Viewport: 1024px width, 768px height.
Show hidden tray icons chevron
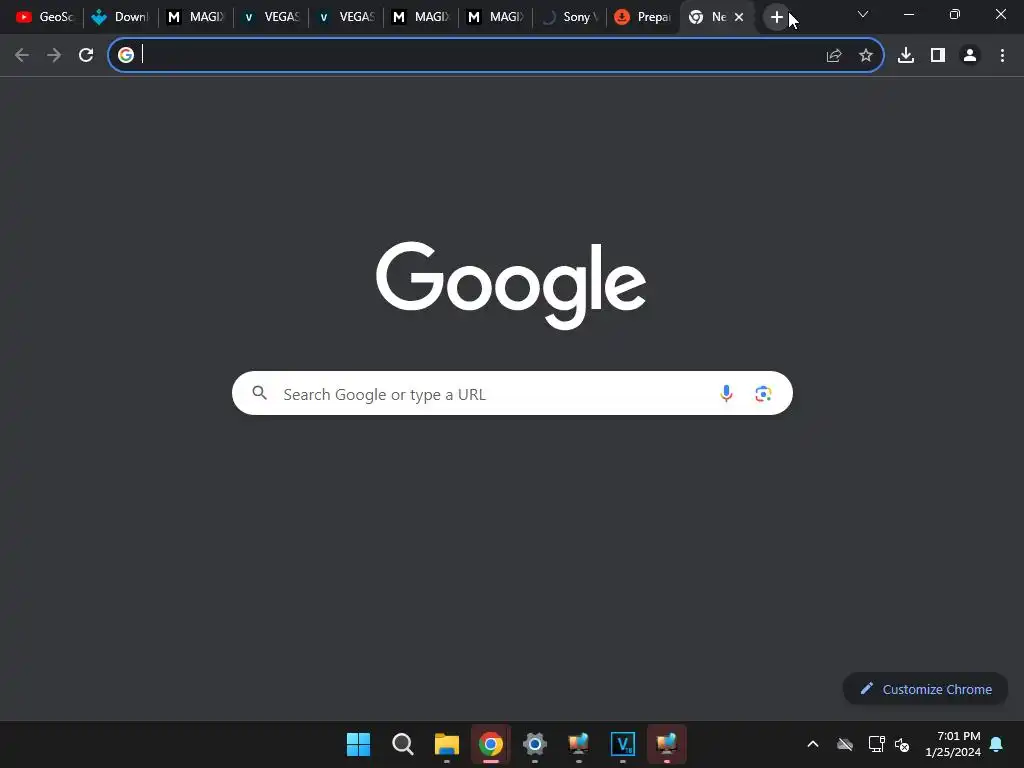coord(813,744)
